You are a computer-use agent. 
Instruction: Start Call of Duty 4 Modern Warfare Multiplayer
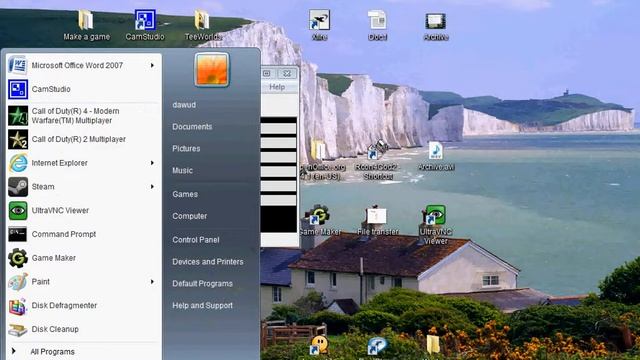(x=84, y=116)
